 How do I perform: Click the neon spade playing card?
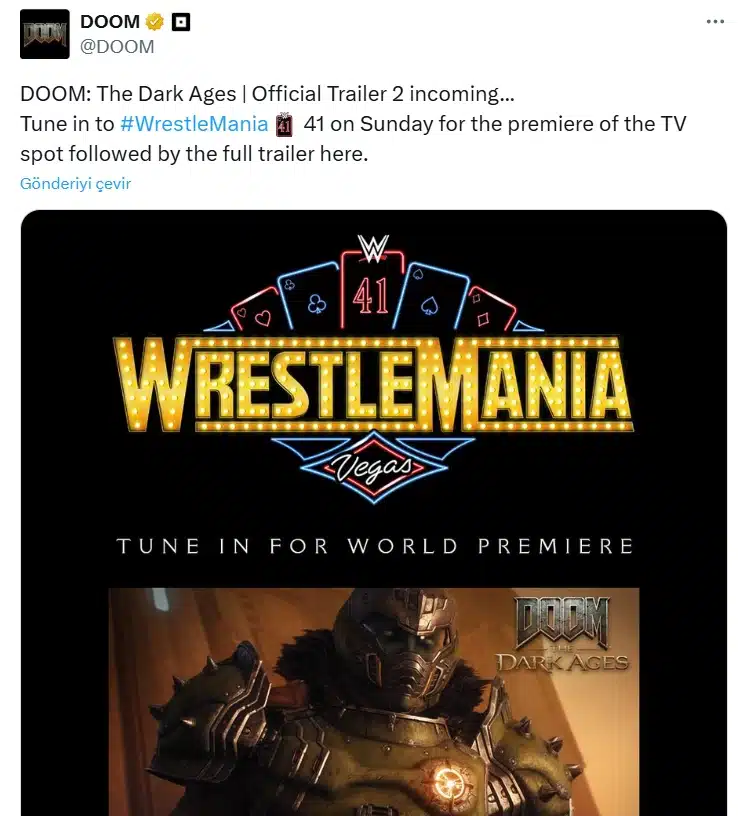[x=430, y=300]
